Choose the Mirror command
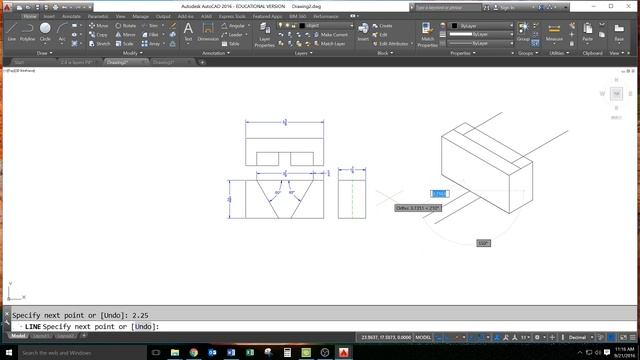This screenshot has height=360, width=640. 125,35
